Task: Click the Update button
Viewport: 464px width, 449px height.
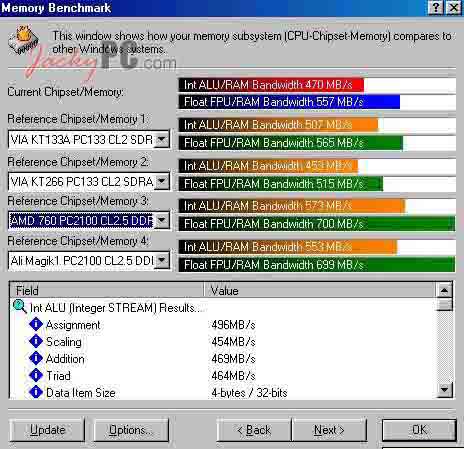Action: (47, 430)
